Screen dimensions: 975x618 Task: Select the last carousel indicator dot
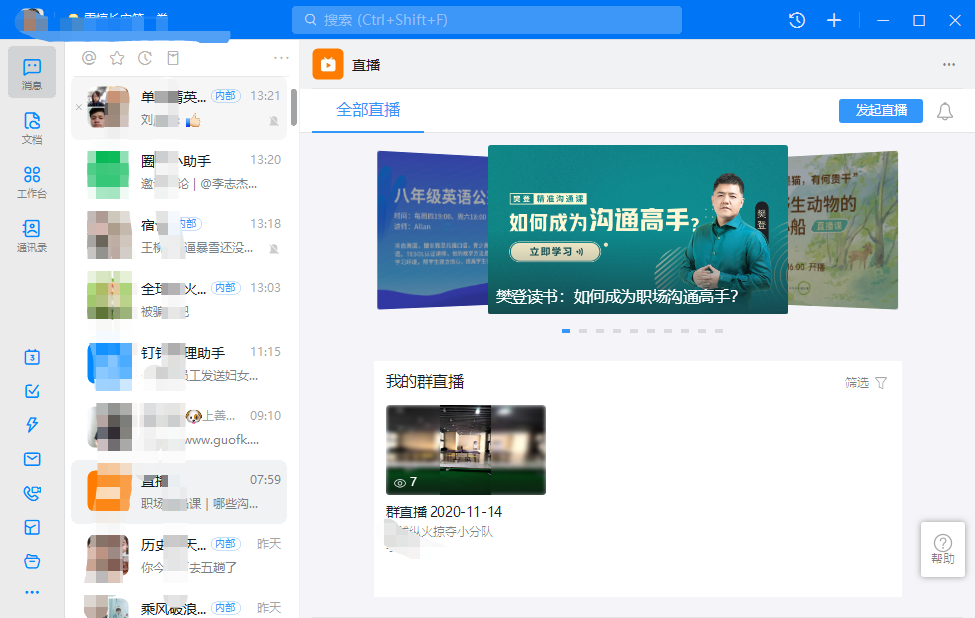[719, 331]
